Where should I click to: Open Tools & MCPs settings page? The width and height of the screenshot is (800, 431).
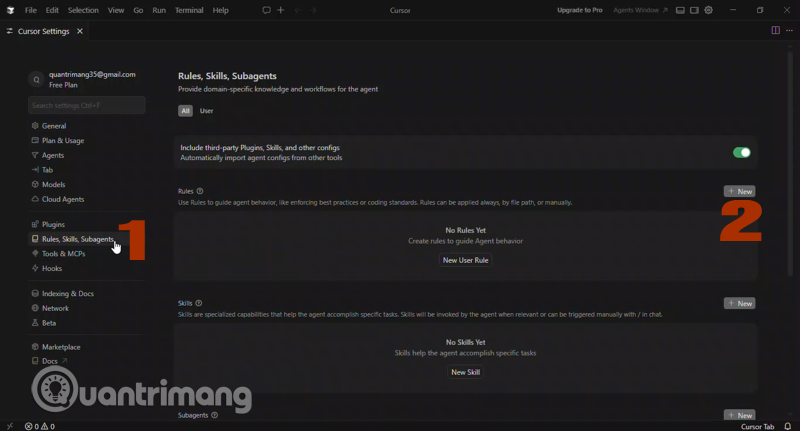click(63, 254)
